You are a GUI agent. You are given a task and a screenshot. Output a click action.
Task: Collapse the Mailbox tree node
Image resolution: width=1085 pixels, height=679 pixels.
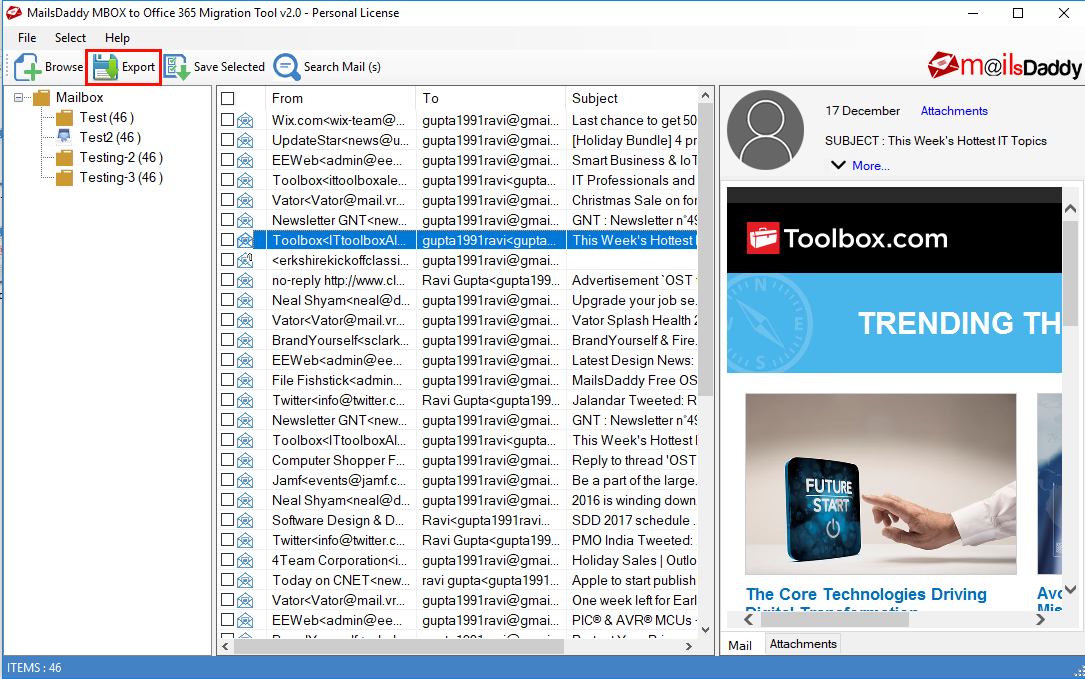point(19,98)
